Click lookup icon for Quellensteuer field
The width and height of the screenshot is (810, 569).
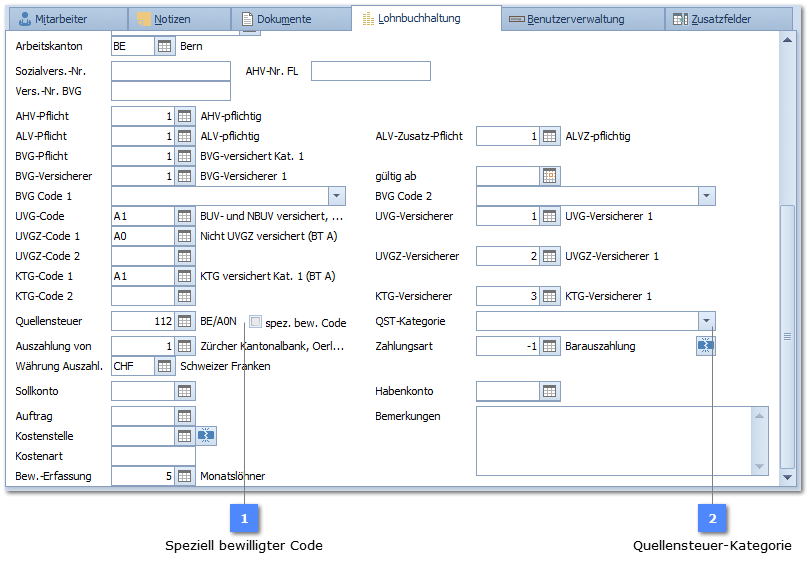[185, 322]
